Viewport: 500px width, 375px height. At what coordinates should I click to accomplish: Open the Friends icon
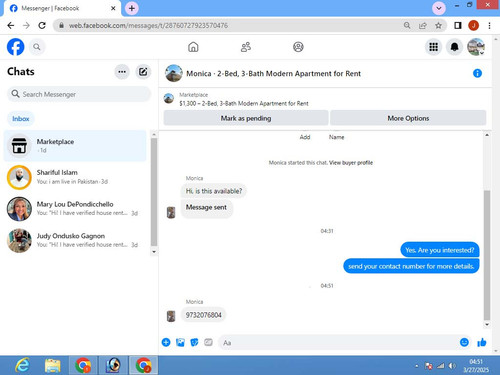click(246, 47)
